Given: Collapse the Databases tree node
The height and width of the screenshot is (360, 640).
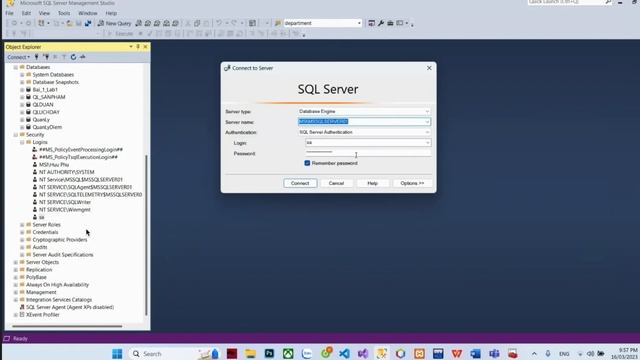Looking at the screenshot, I should click(x=16, y=67).
